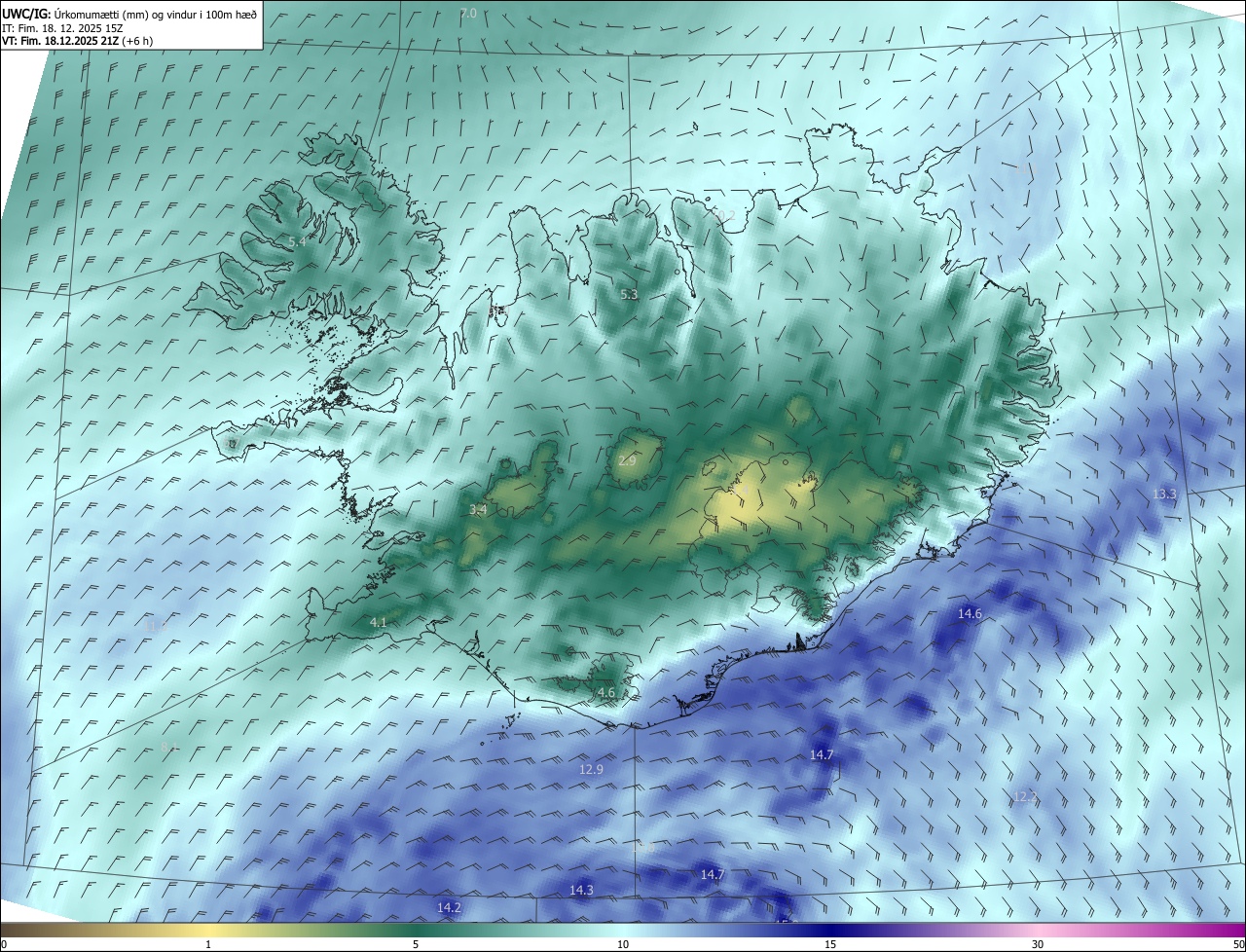Click the 5.4 value over the Westfjords
Image resolution: width=1246 pixels, height=952 pixels.
(x=298, y=240)
